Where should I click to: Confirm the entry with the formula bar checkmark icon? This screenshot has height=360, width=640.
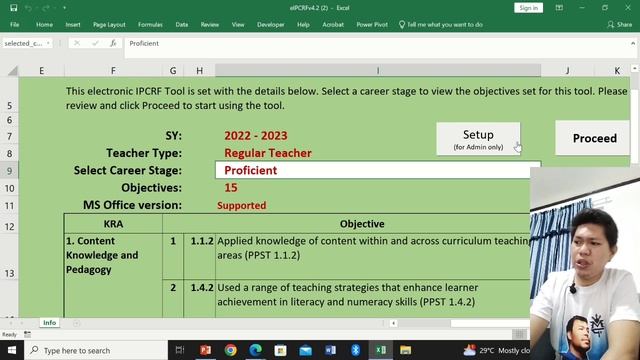[95, 43]
